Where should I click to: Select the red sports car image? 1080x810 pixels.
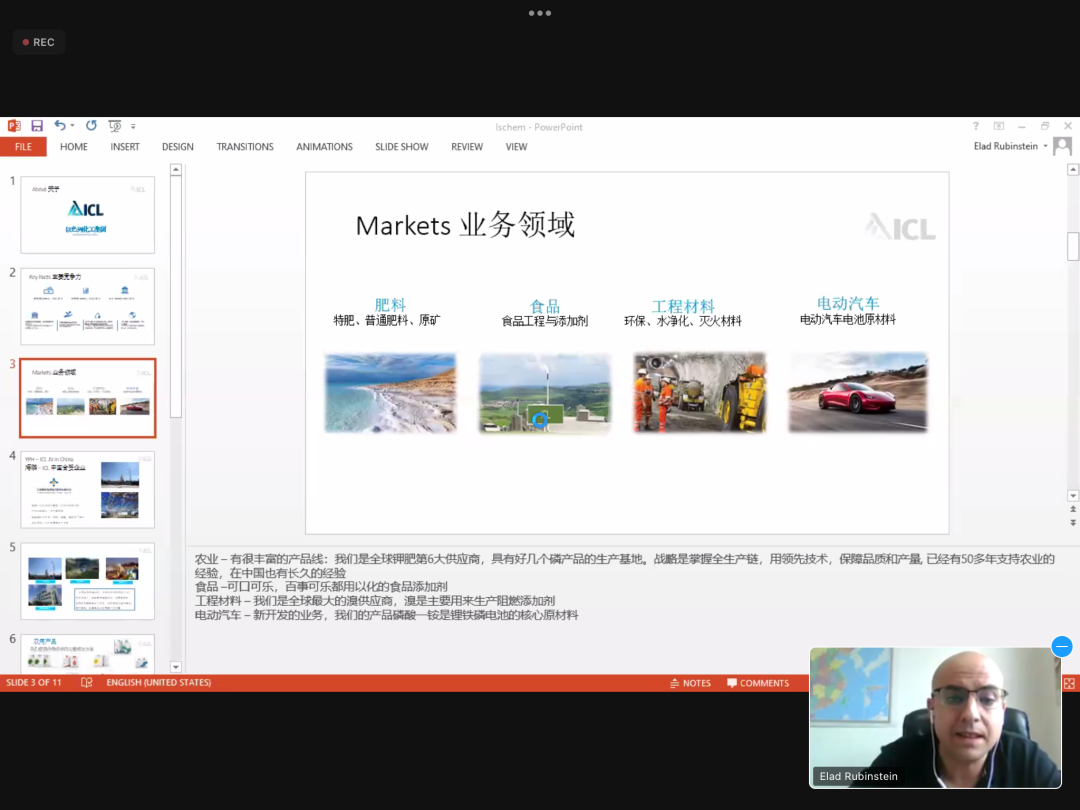[x=858, y=393]
